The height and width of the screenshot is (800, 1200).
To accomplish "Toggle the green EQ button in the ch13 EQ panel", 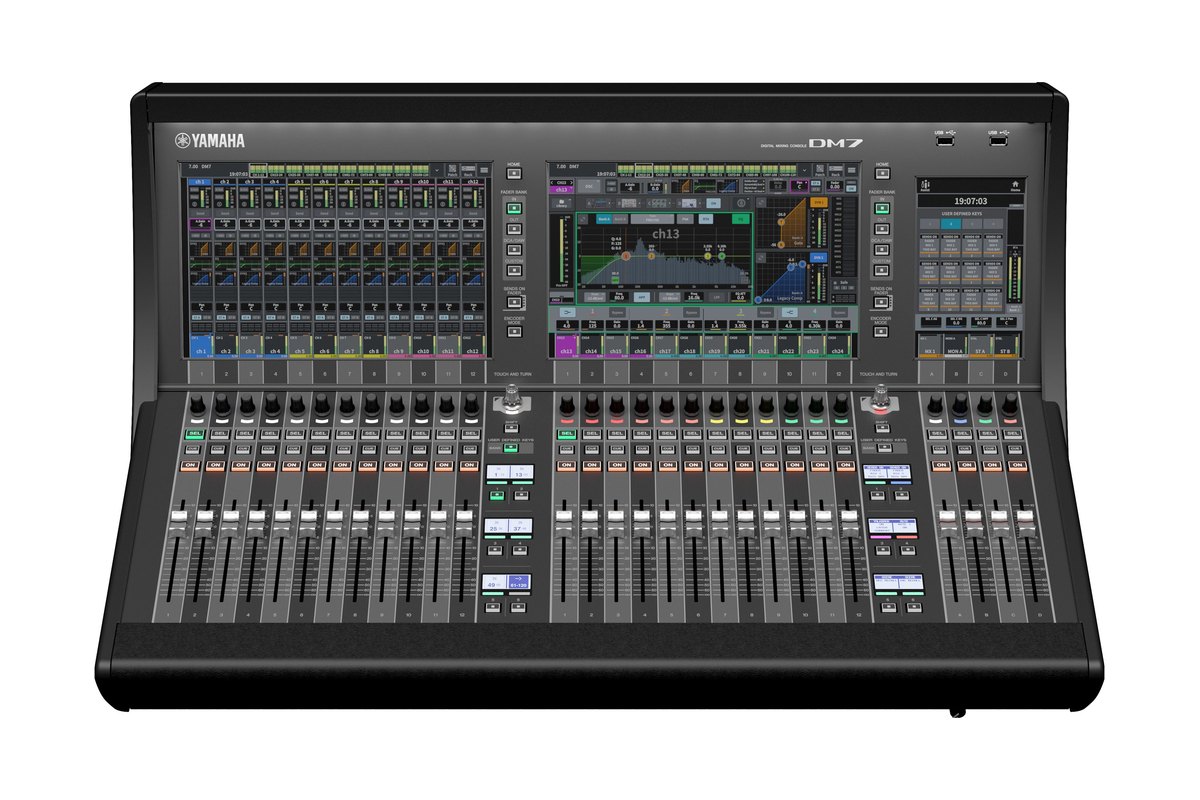I will click(x=740, y=219).
